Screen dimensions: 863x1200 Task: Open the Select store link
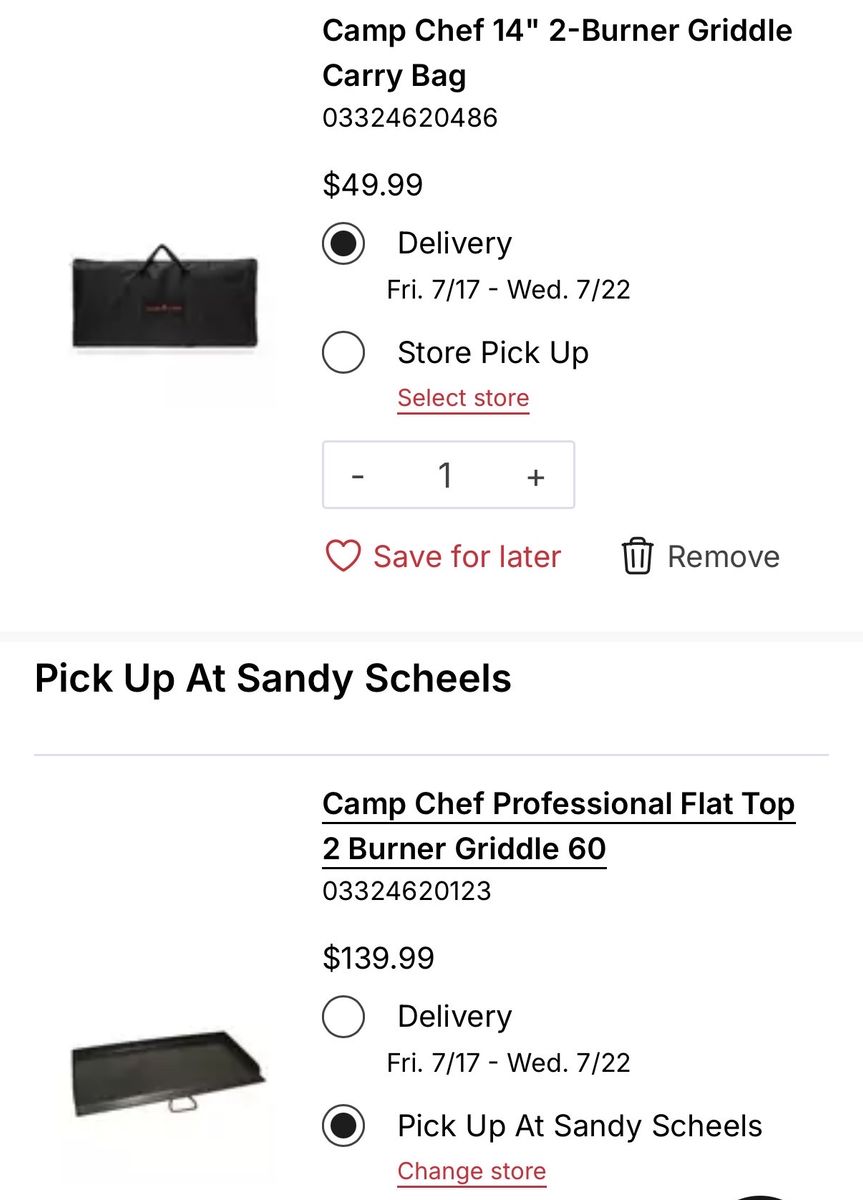[x=463, y=398]
